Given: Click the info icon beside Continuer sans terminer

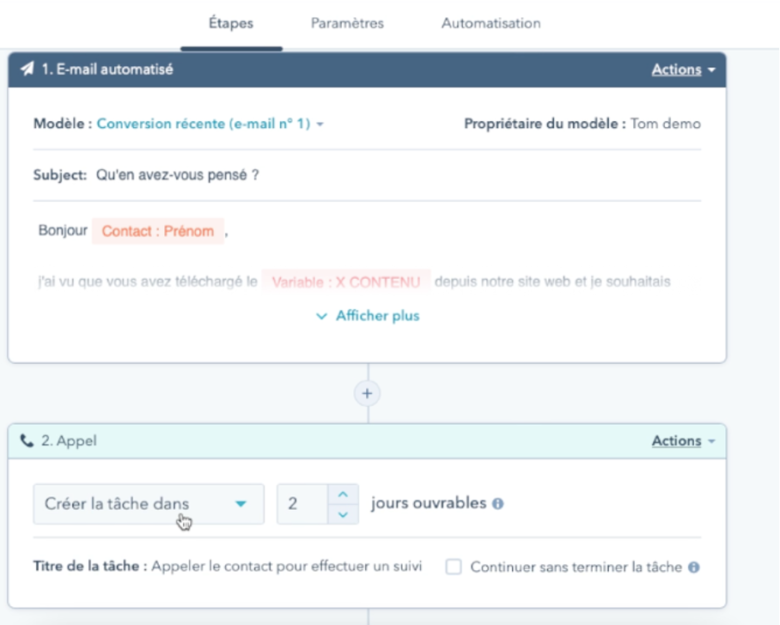Looking at the screenshot, I should pos(694,567).
